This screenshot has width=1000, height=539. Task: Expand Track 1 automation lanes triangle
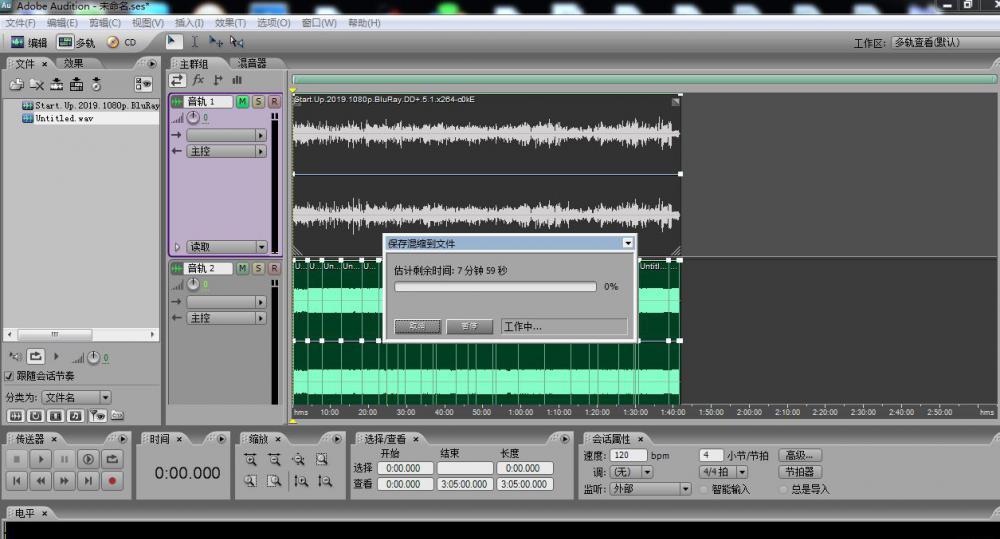177,247
